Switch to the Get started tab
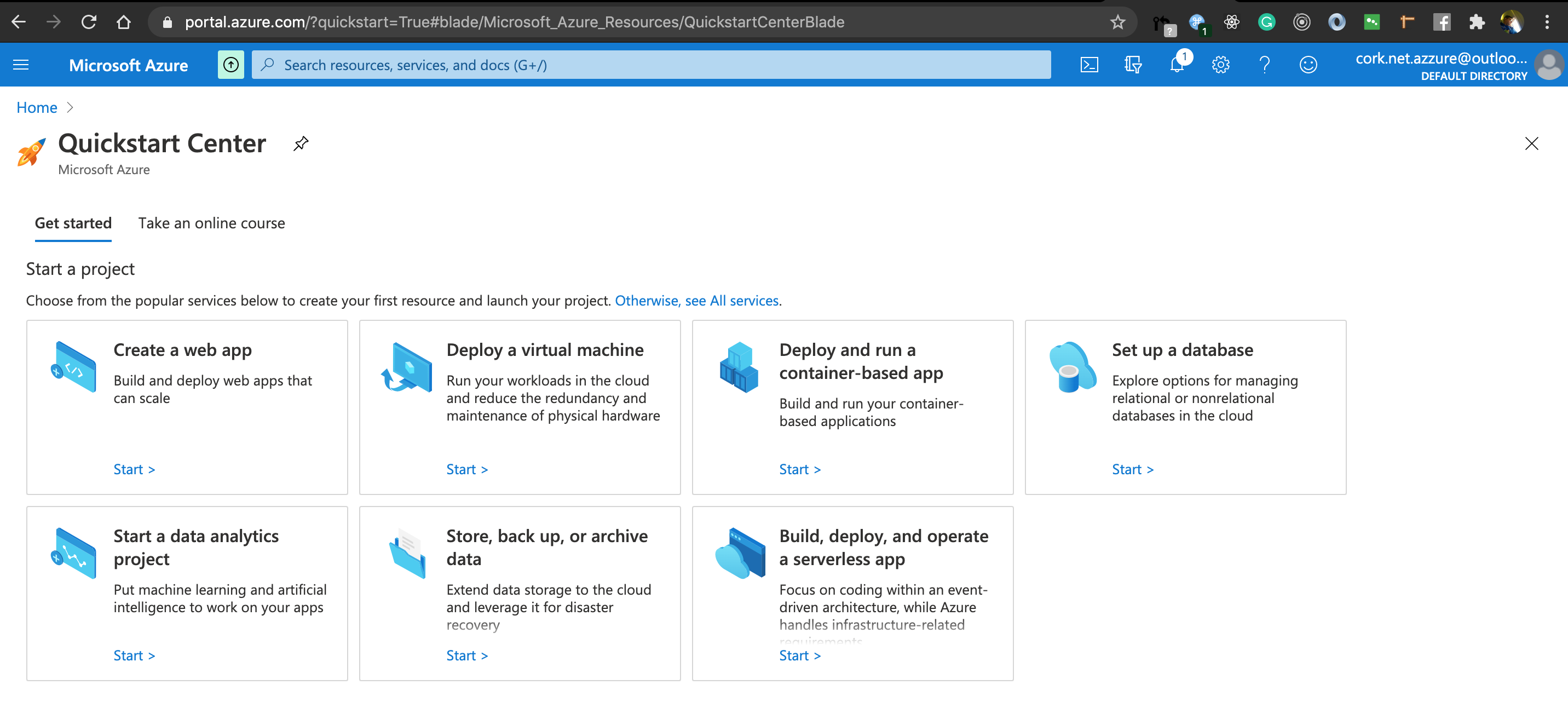The height and width of the screenshot is (702, 1568). tap(73, 223)
